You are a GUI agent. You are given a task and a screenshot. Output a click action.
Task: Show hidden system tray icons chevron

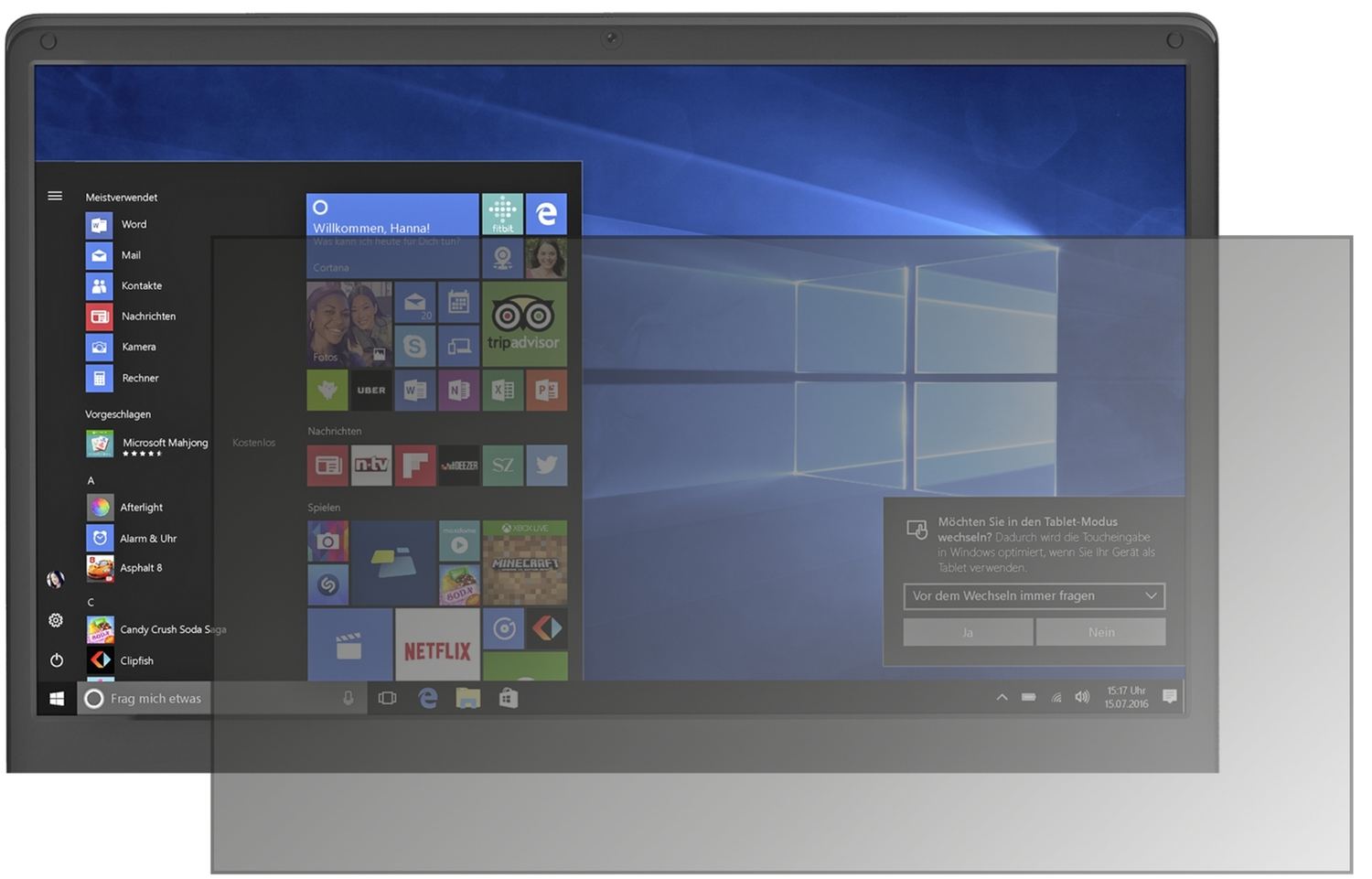1002,697
